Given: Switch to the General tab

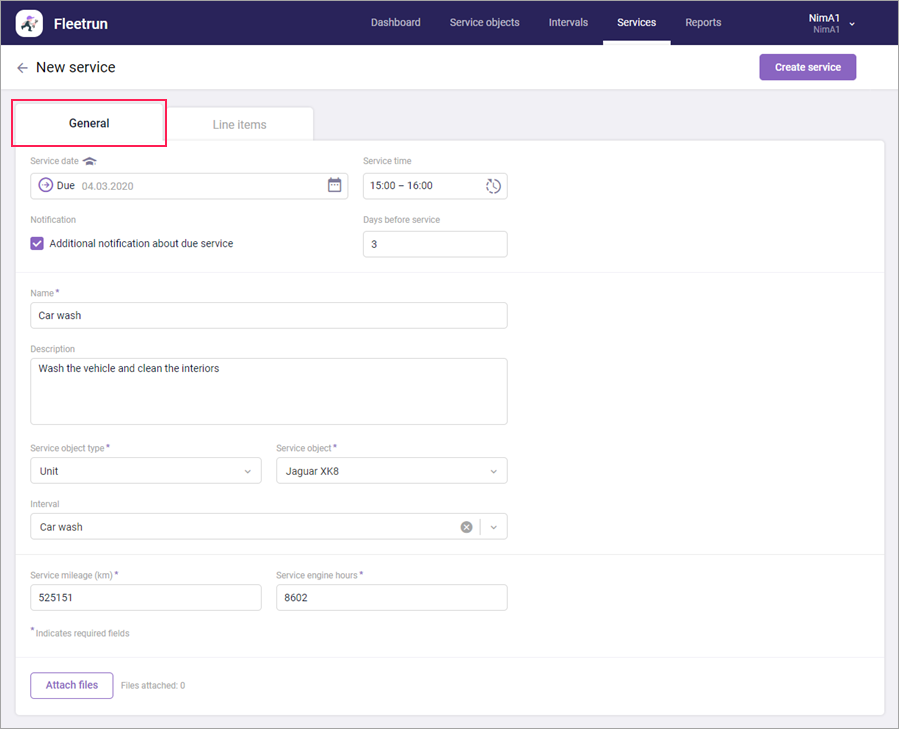Looking at the screenshot, I should [89, 123].
